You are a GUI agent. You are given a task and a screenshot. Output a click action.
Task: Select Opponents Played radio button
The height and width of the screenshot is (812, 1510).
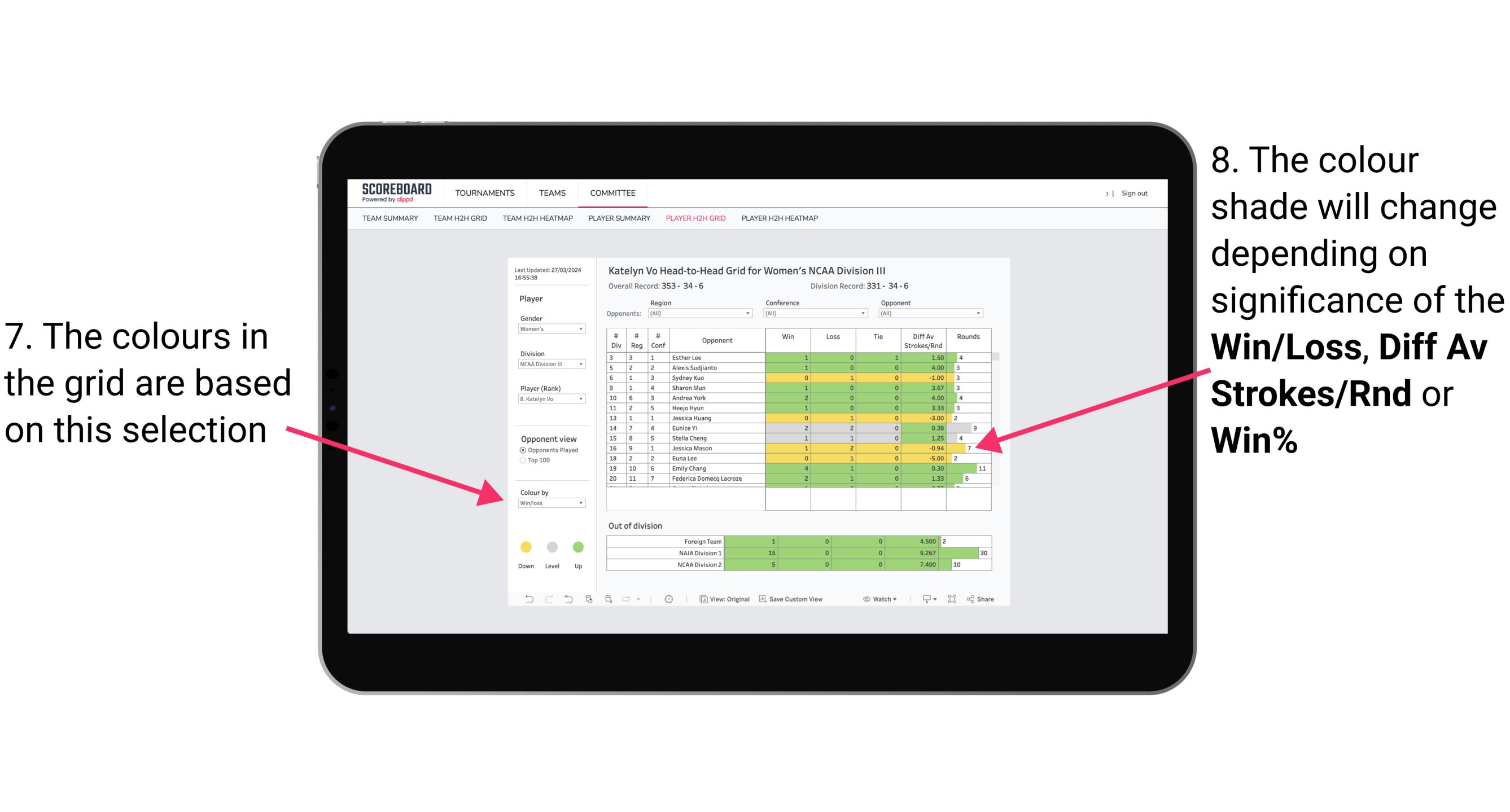[x=523, y=450]
